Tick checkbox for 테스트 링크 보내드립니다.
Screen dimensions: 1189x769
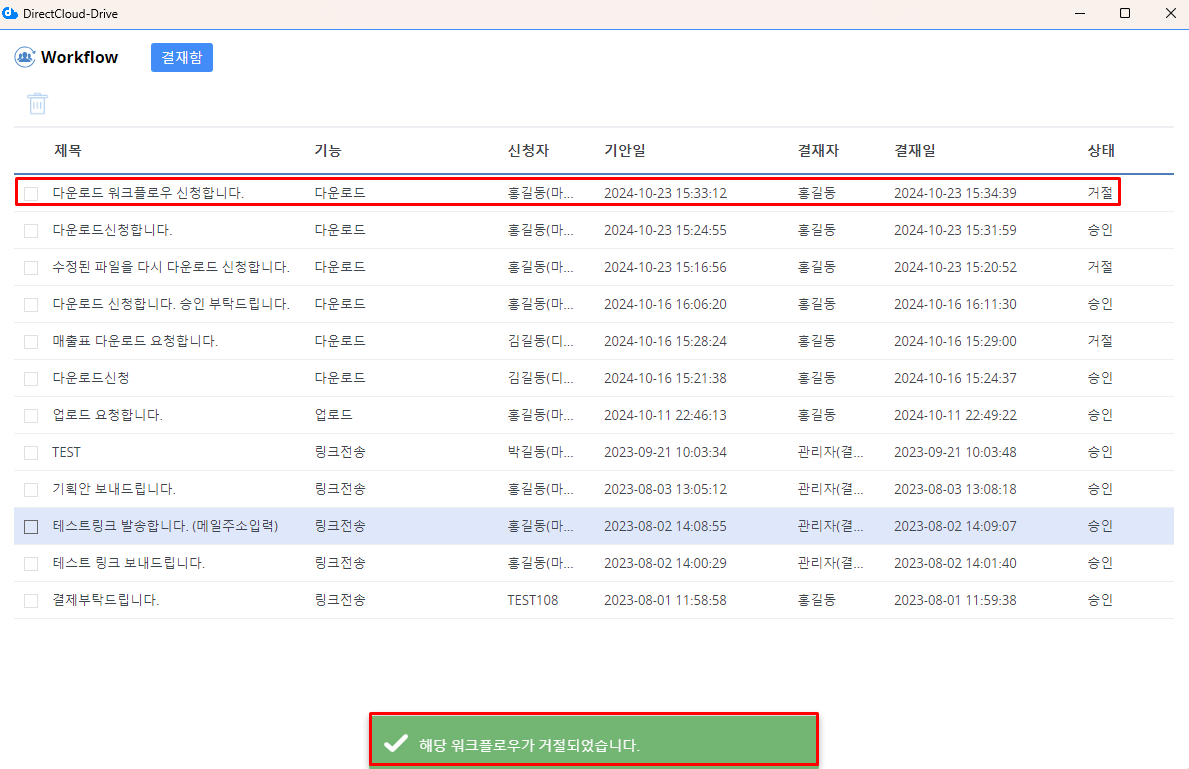pyautogui.click(x=31, y=563)
